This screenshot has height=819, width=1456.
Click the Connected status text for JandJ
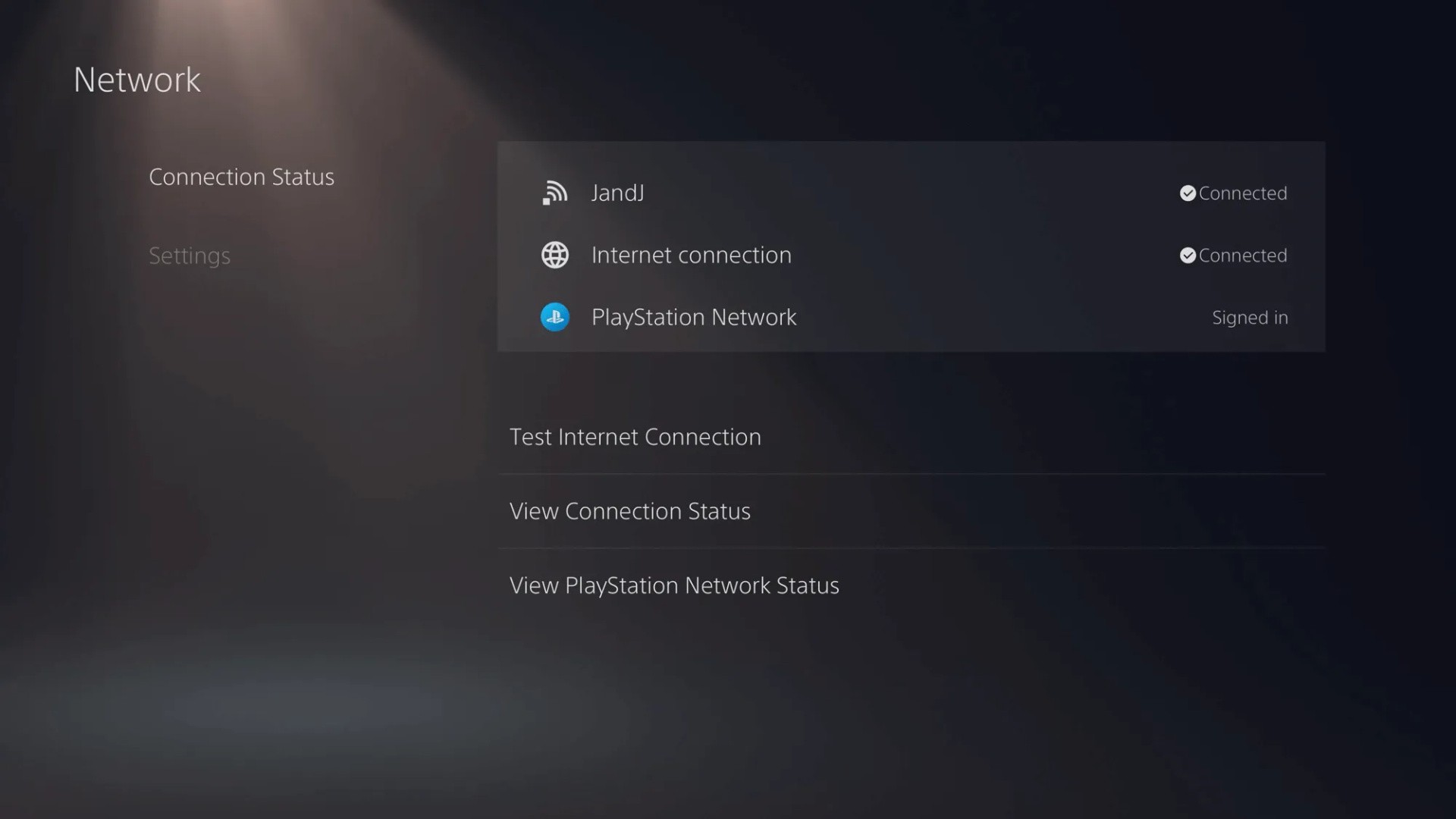[1242, 193]
